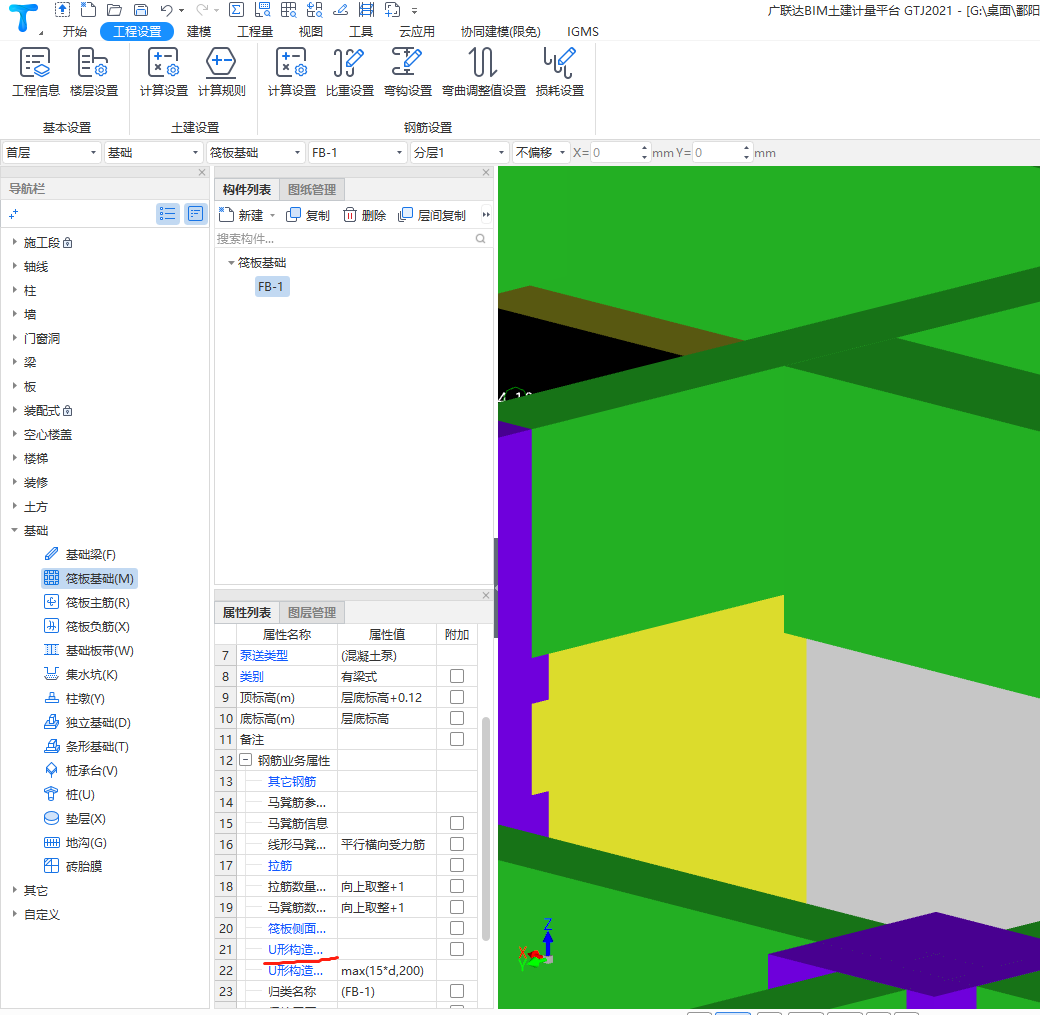Viewport: 1040px width, 1015px height.
Task: Open 计算设置 under 钢筋设置
Action: point(291,72)
